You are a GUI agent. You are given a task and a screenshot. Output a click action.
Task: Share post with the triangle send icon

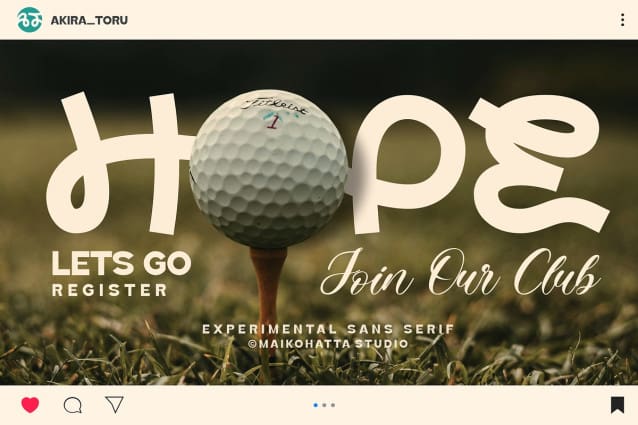click(115, 404)
